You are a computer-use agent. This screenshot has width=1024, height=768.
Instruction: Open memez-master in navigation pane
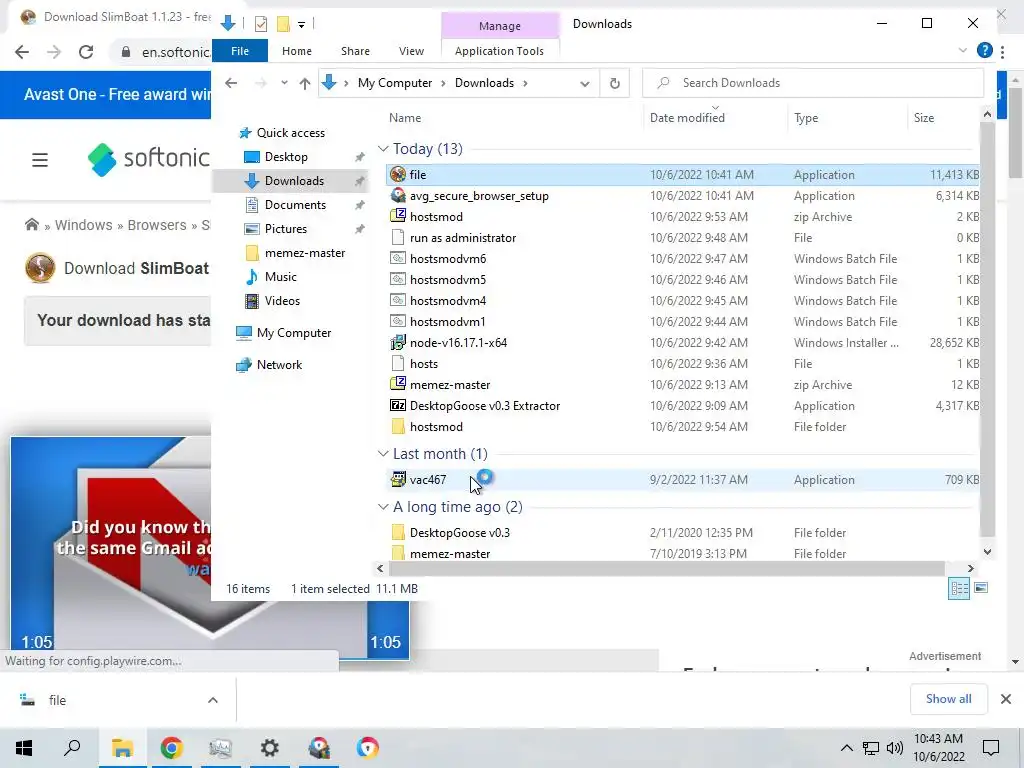[x=304, y=253]
